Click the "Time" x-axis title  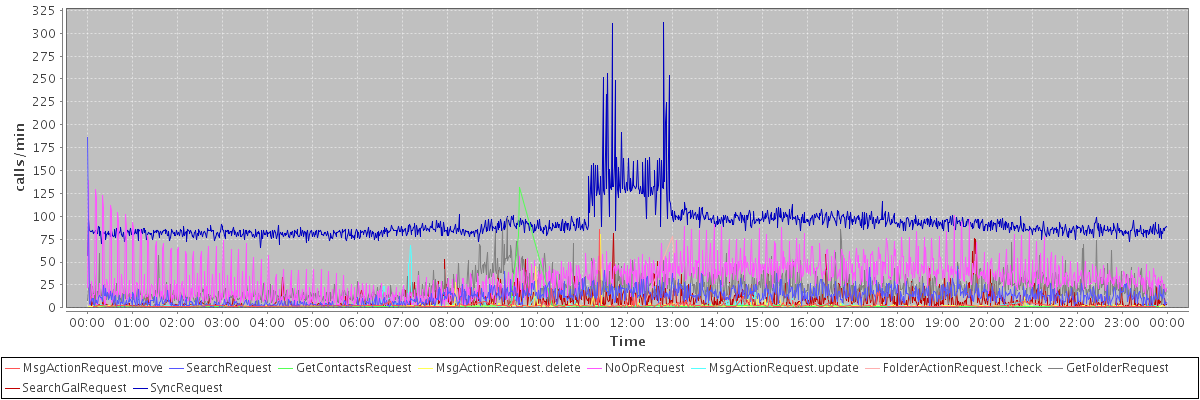pyautogui.click(x=627, y=342)
